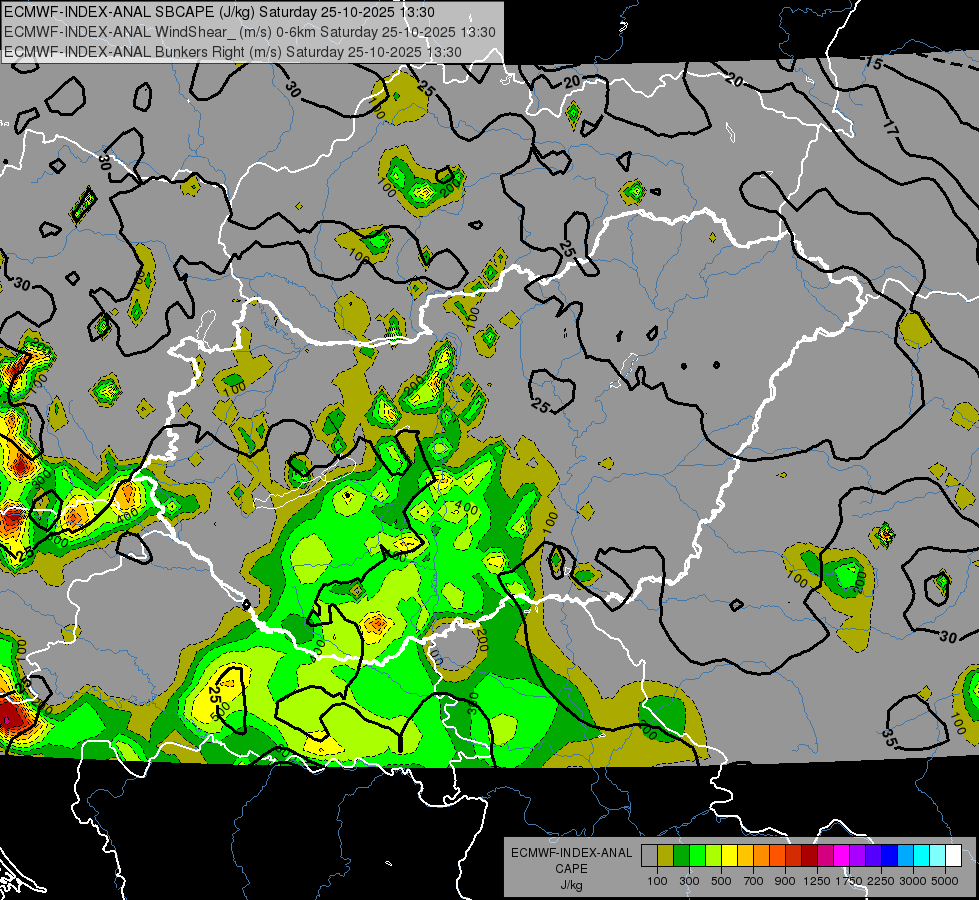Screen dimensions: 979x900
Task: Click the white swatch at the legend end
Action: tap(953, 856)
